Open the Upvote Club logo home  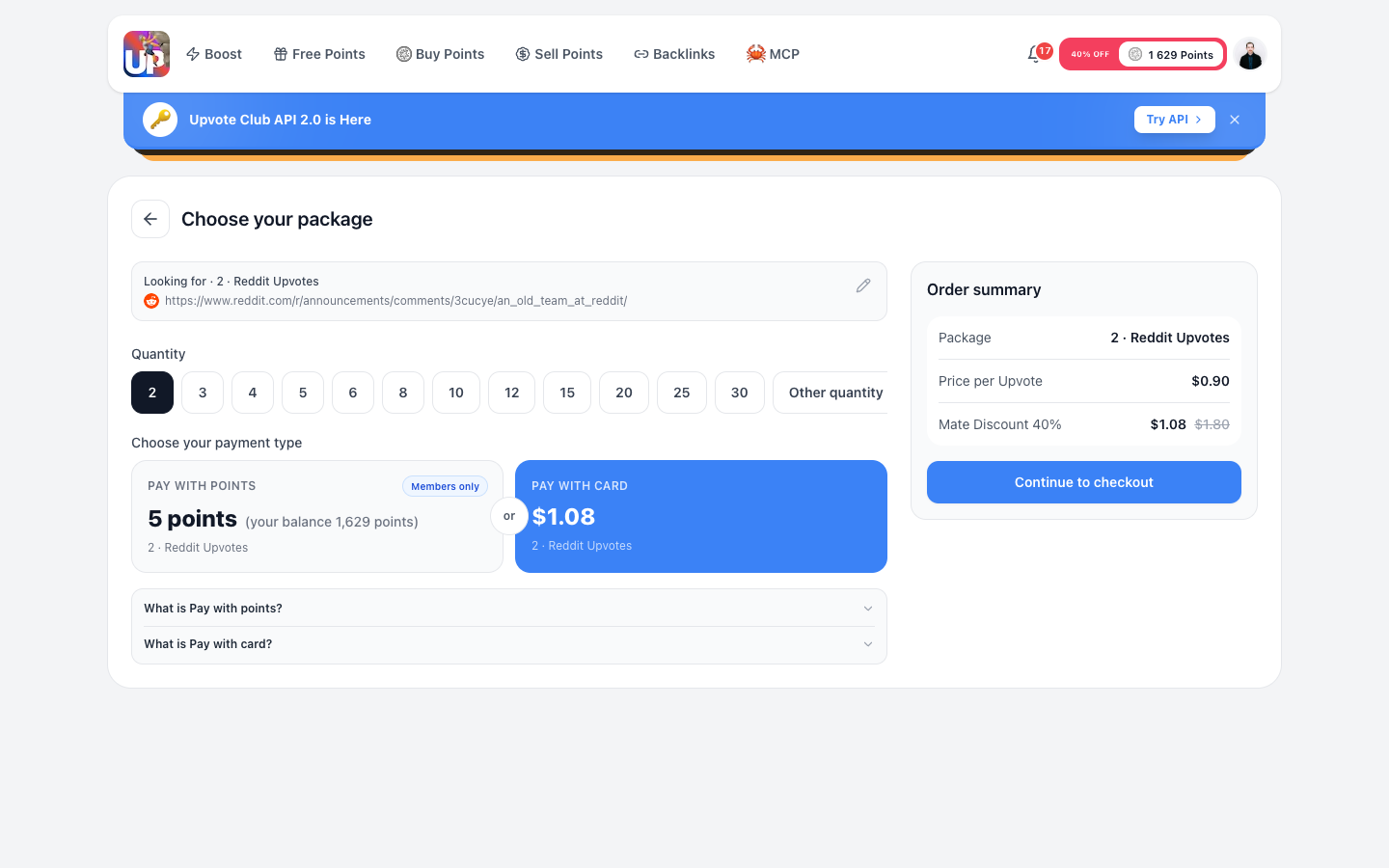[x=147, y=54]
